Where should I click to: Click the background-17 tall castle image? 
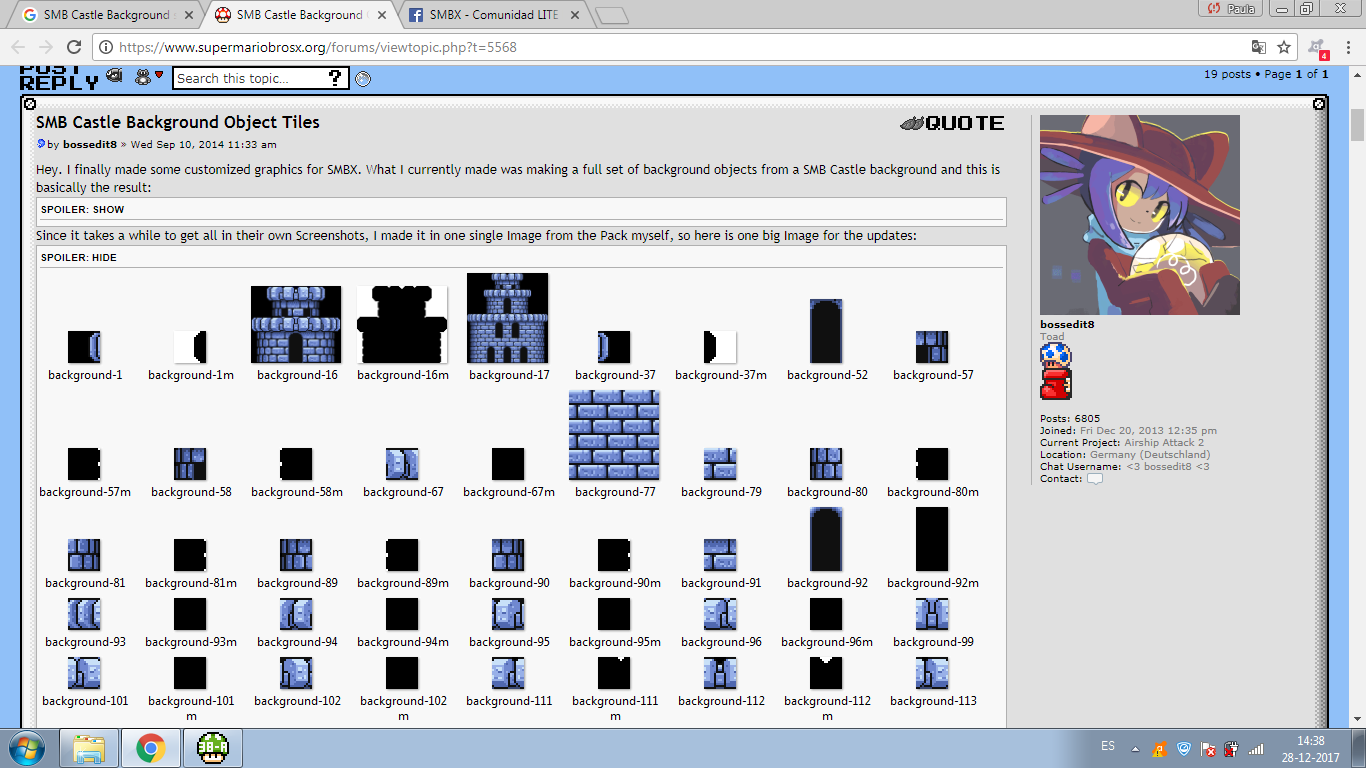point(508,318)
